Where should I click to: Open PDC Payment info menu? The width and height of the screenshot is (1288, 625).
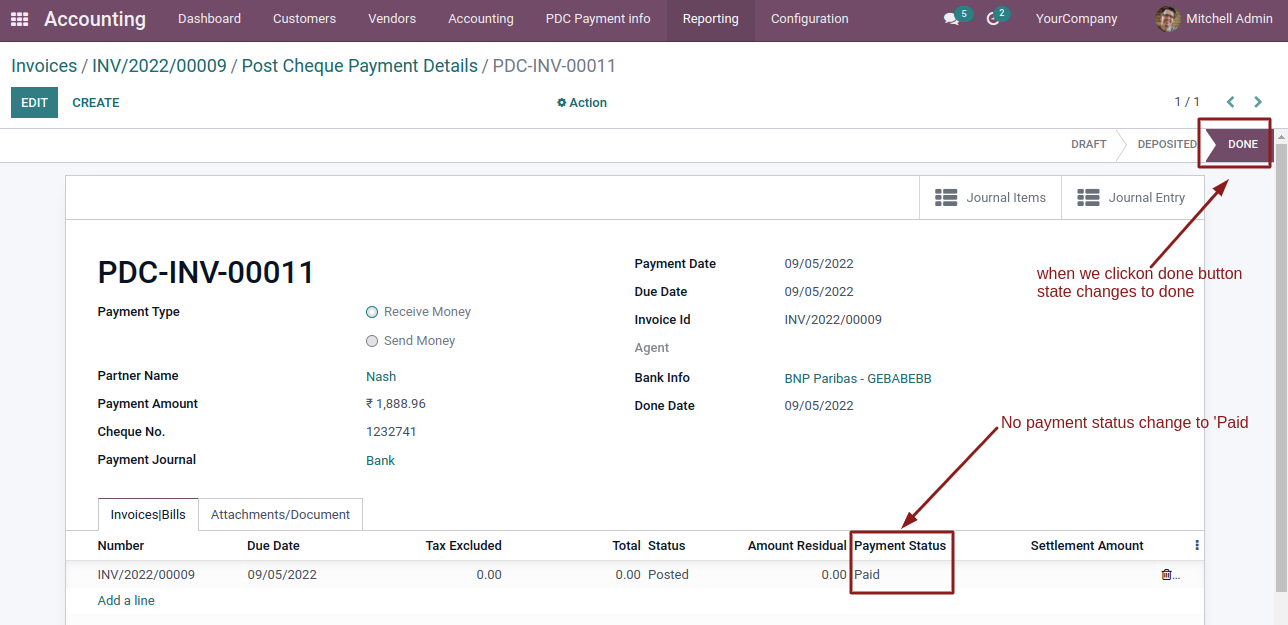coord(598,19)
